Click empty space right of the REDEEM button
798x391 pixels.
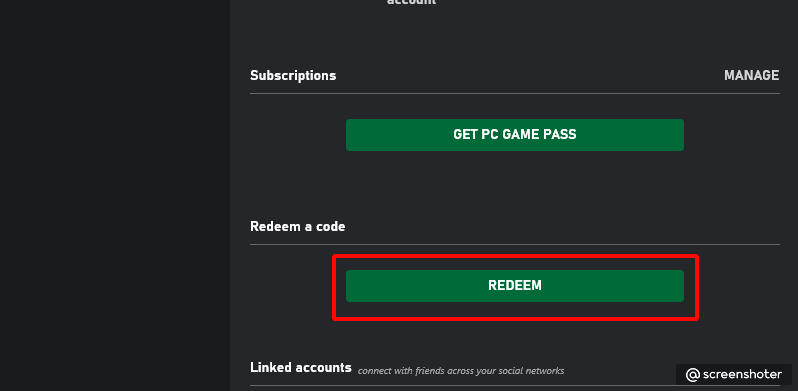[x=738, y=286]
